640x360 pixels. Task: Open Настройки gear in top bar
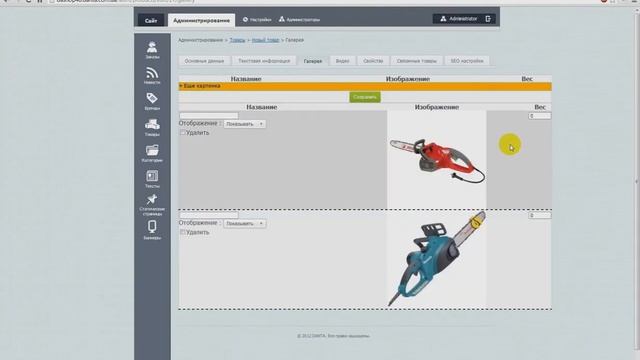click(x=257, y=20)
